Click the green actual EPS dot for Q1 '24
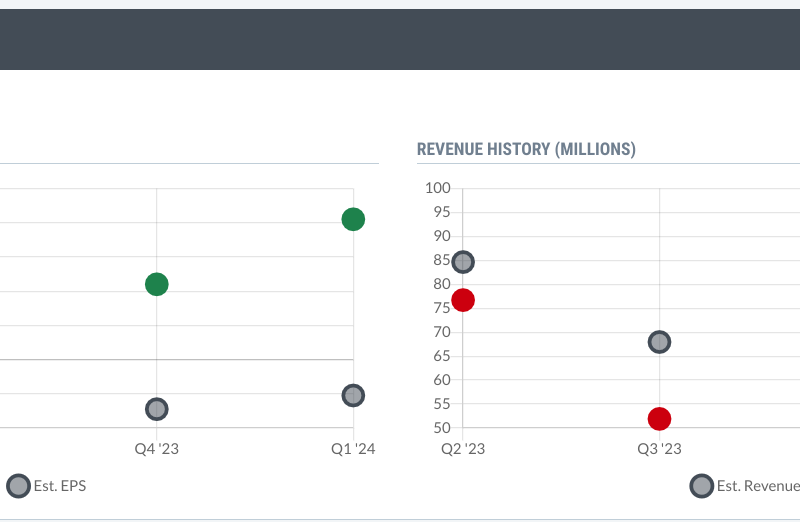Viewport: 800px width, 522px height. [x=353, y=219]
